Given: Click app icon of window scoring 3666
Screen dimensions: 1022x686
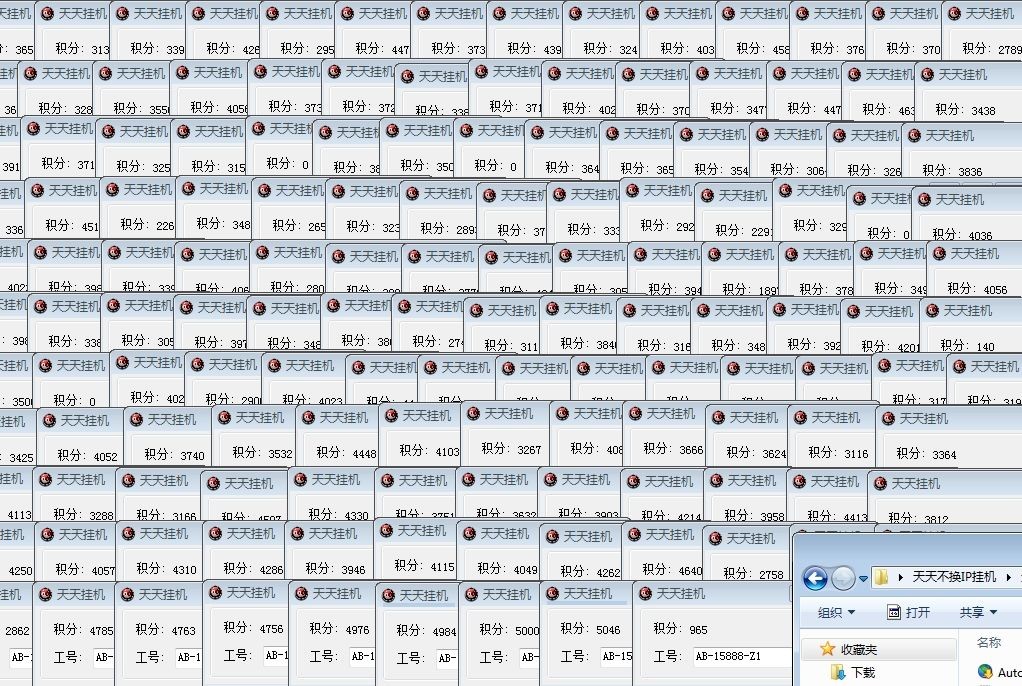Looking at the screenshot, I should coord(635,413).
